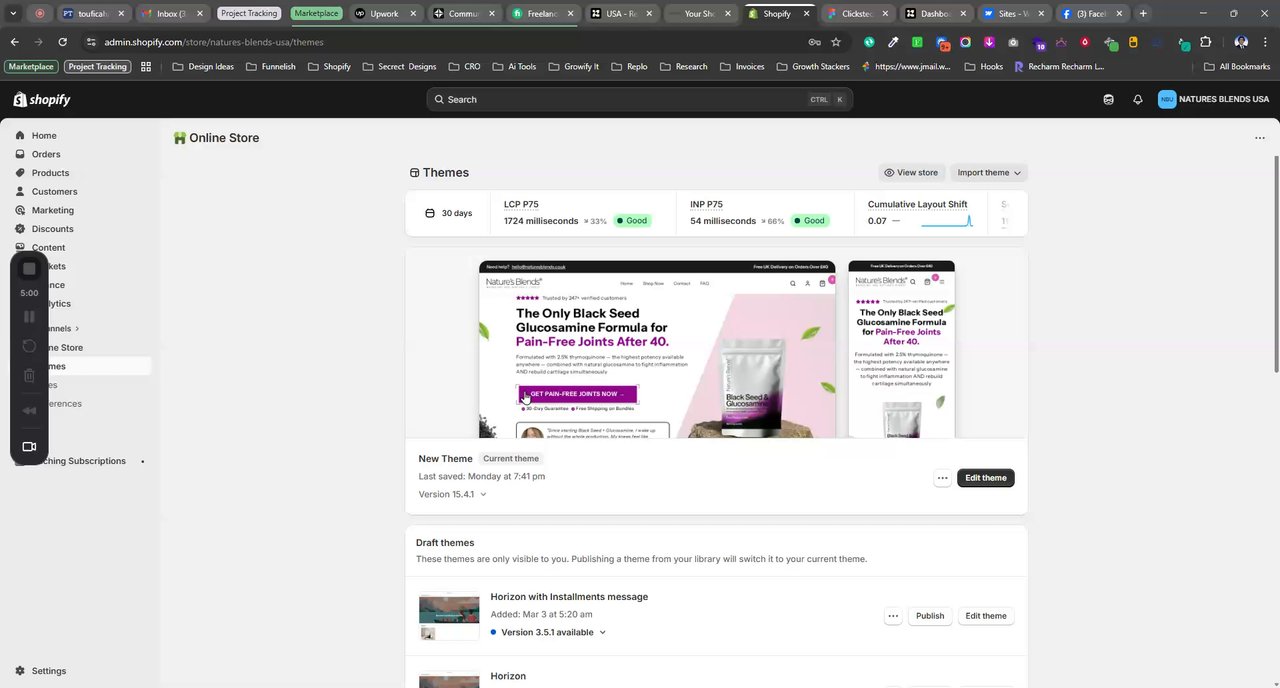
Task: Click the desktop theme preview thumbnail
Action: point(657,349)
